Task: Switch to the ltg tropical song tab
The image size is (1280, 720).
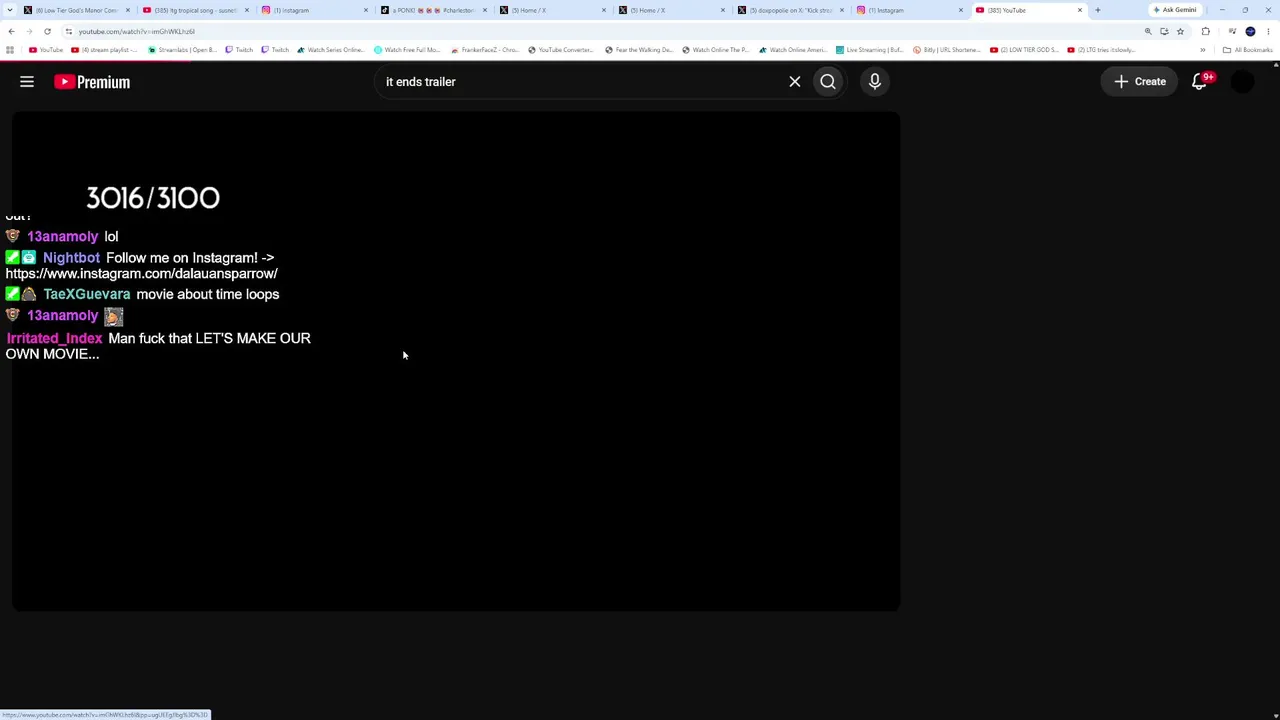Action: point(195,10)
